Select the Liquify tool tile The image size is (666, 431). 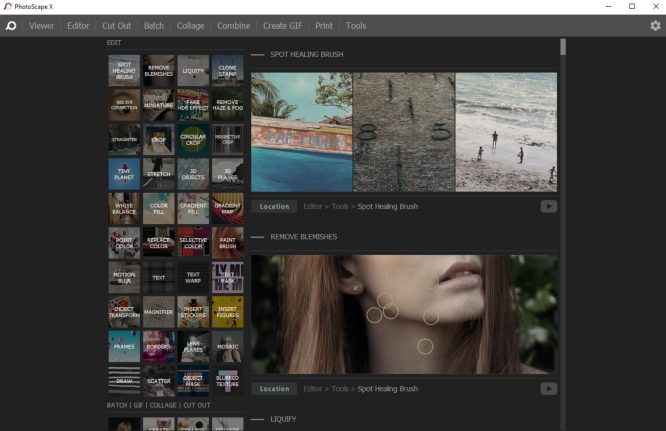(193, 70)
